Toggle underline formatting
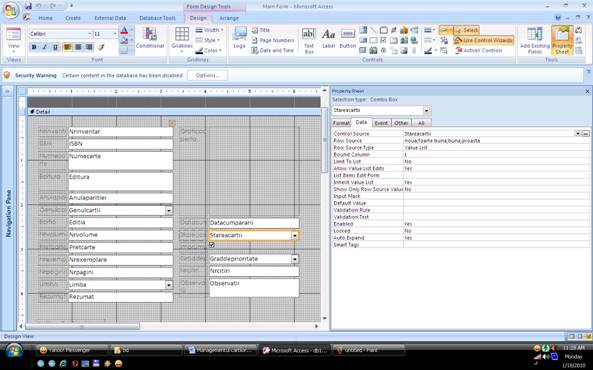 [x=55, y=47]
